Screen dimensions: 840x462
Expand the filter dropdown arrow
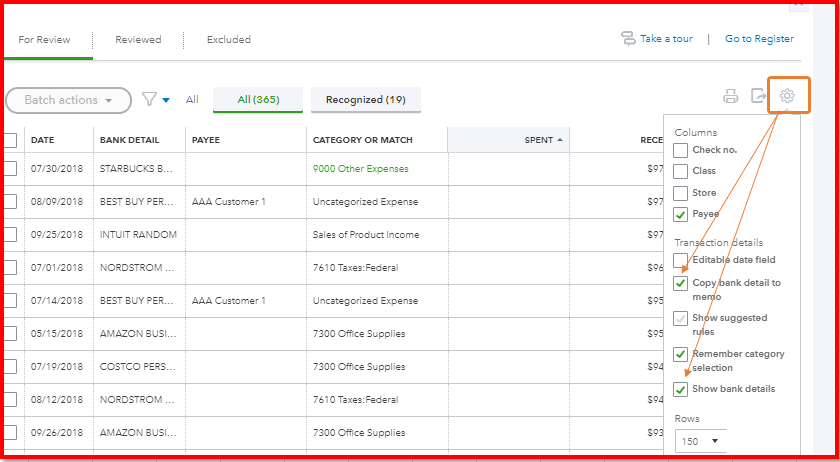click(x=166, y=100)
